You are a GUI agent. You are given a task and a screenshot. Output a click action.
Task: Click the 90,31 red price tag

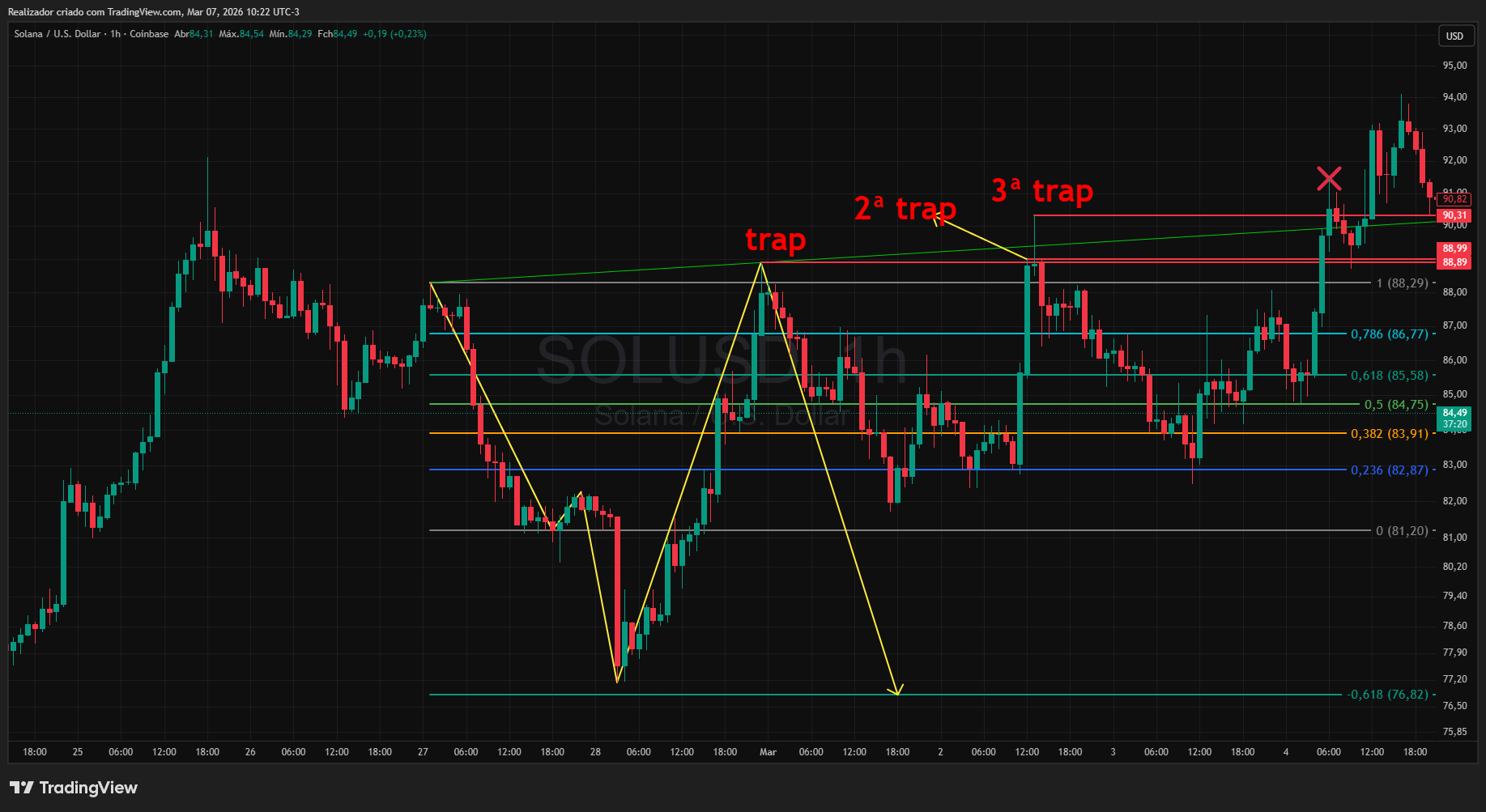[1454, 215]
